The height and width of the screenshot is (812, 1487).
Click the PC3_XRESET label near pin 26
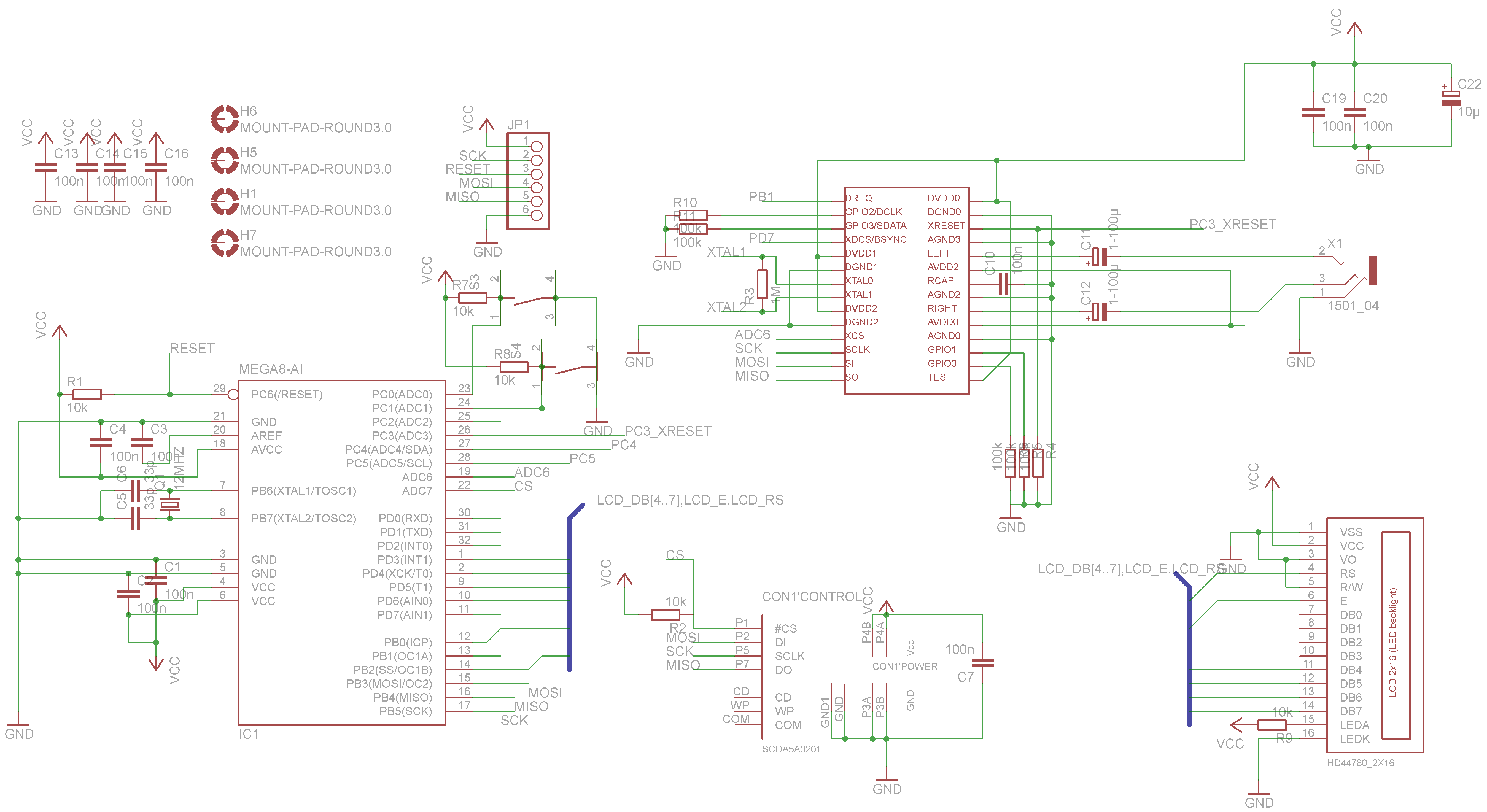pyautogui.click(x=668, y=431)
